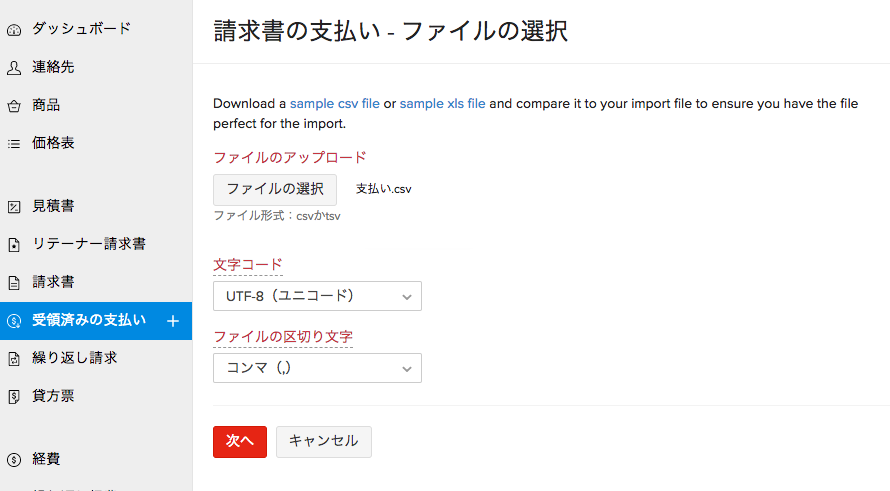Image resolution: width=890 pixels, height=491 pixels.
Task: Cancel import with キャンセル button
Action: [x=323, y=441]
